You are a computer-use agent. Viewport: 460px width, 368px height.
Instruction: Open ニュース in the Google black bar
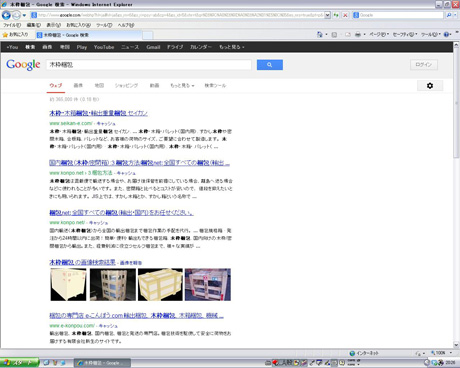tap(130, 47)
